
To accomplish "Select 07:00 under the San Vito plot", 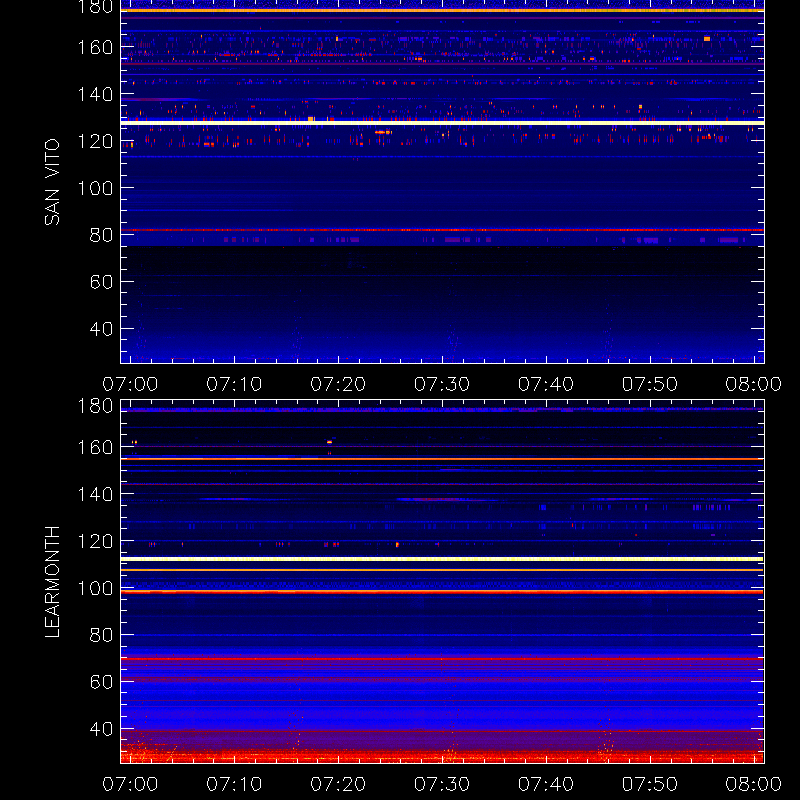I will coord(130,384).
